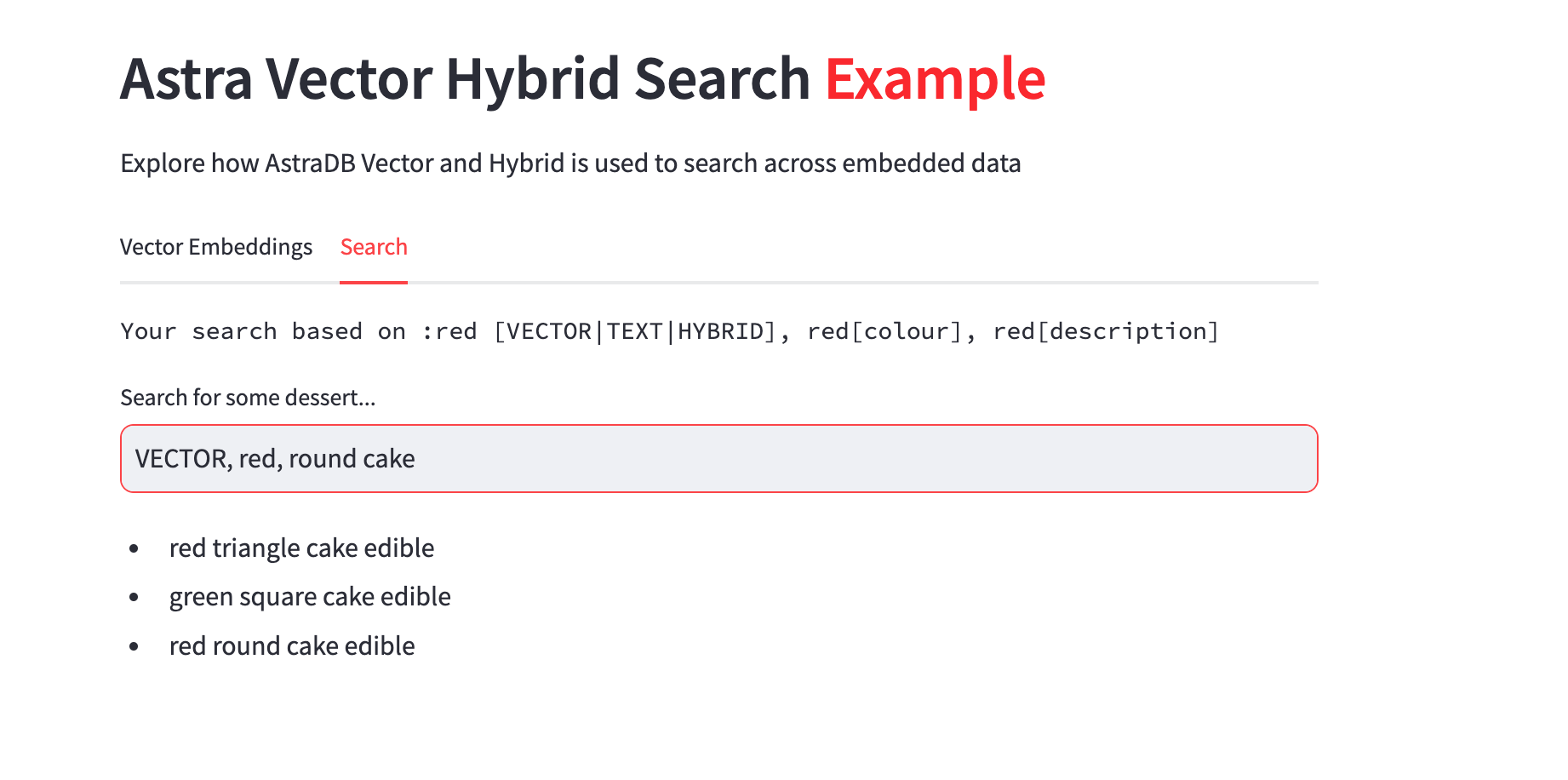Click the 'red triangle cake edible' result
The image size is (1568, 780).
tap(301, 548)
